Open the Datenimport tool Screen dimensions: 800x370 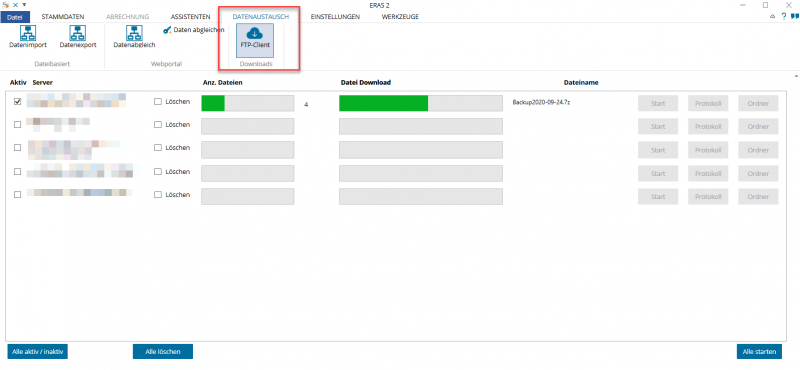[x=28, y=37]
